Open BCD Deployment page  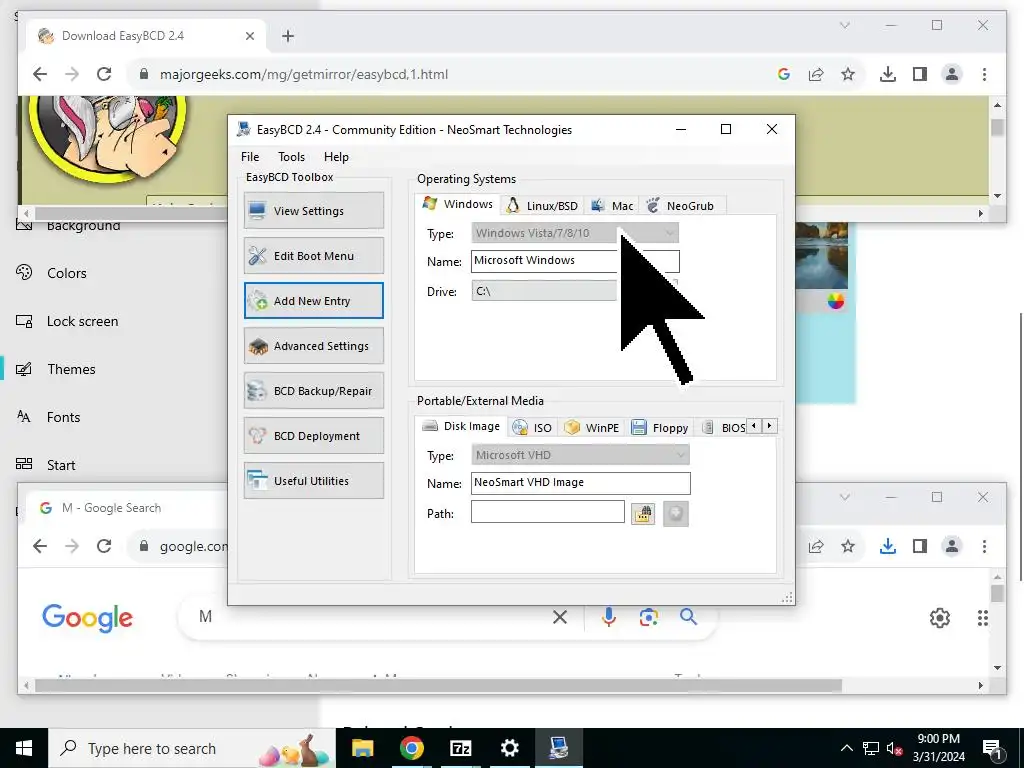click(313, 436)
